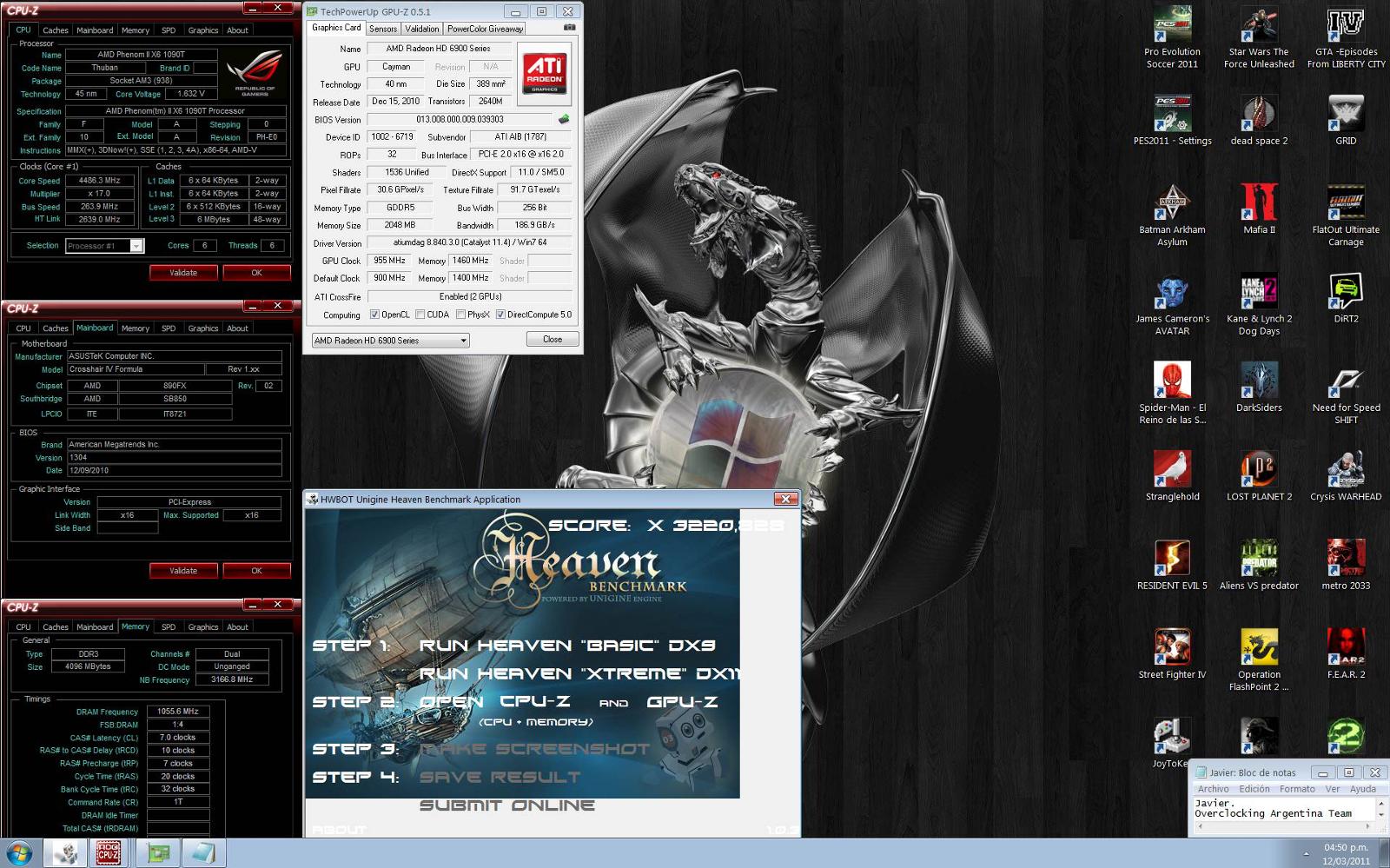Open Spider-Man desktop shortcut

point(1172,394)
